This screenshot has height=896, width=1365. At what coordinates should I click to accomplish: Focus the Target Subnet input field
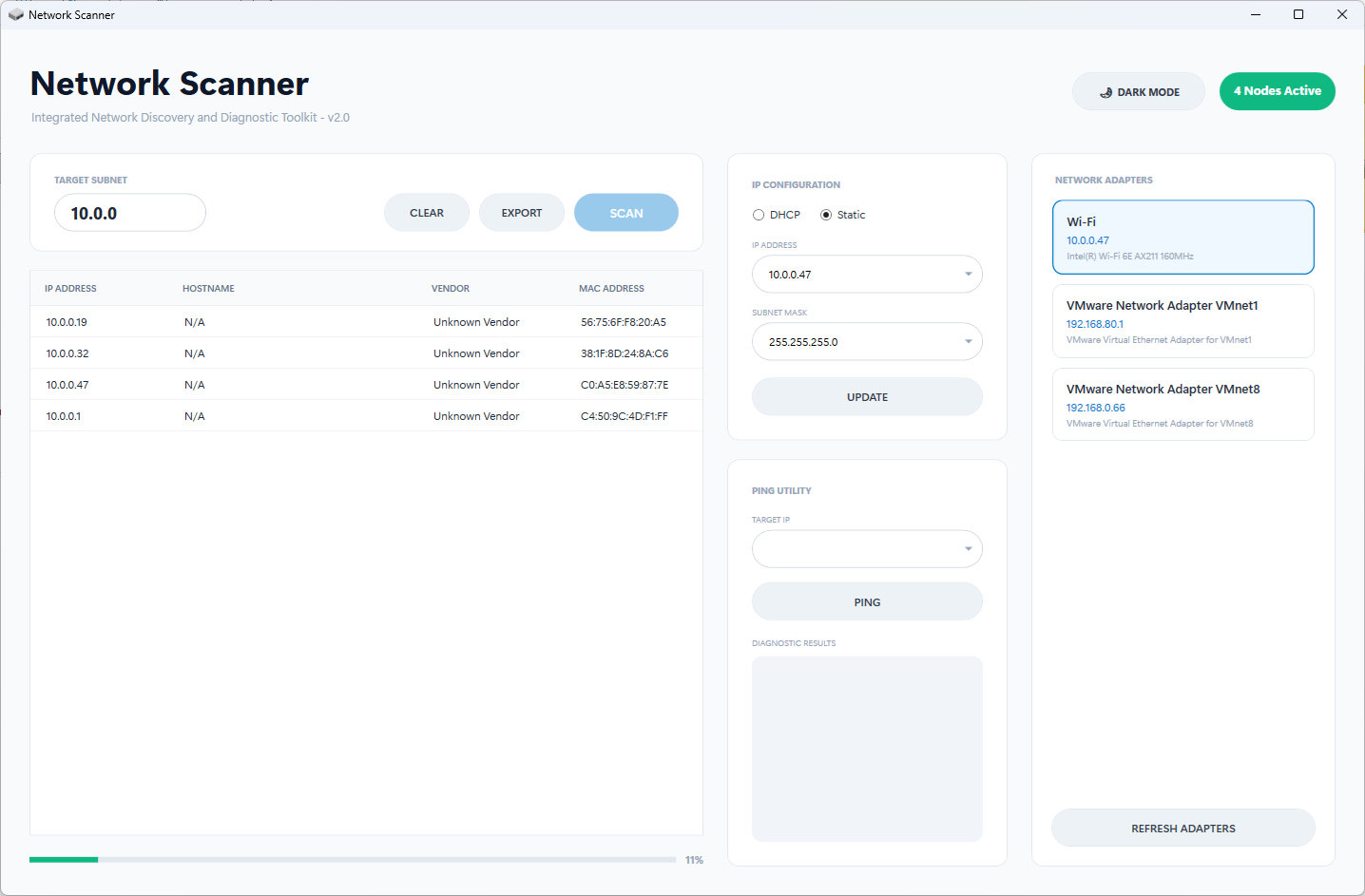(130, 213)
